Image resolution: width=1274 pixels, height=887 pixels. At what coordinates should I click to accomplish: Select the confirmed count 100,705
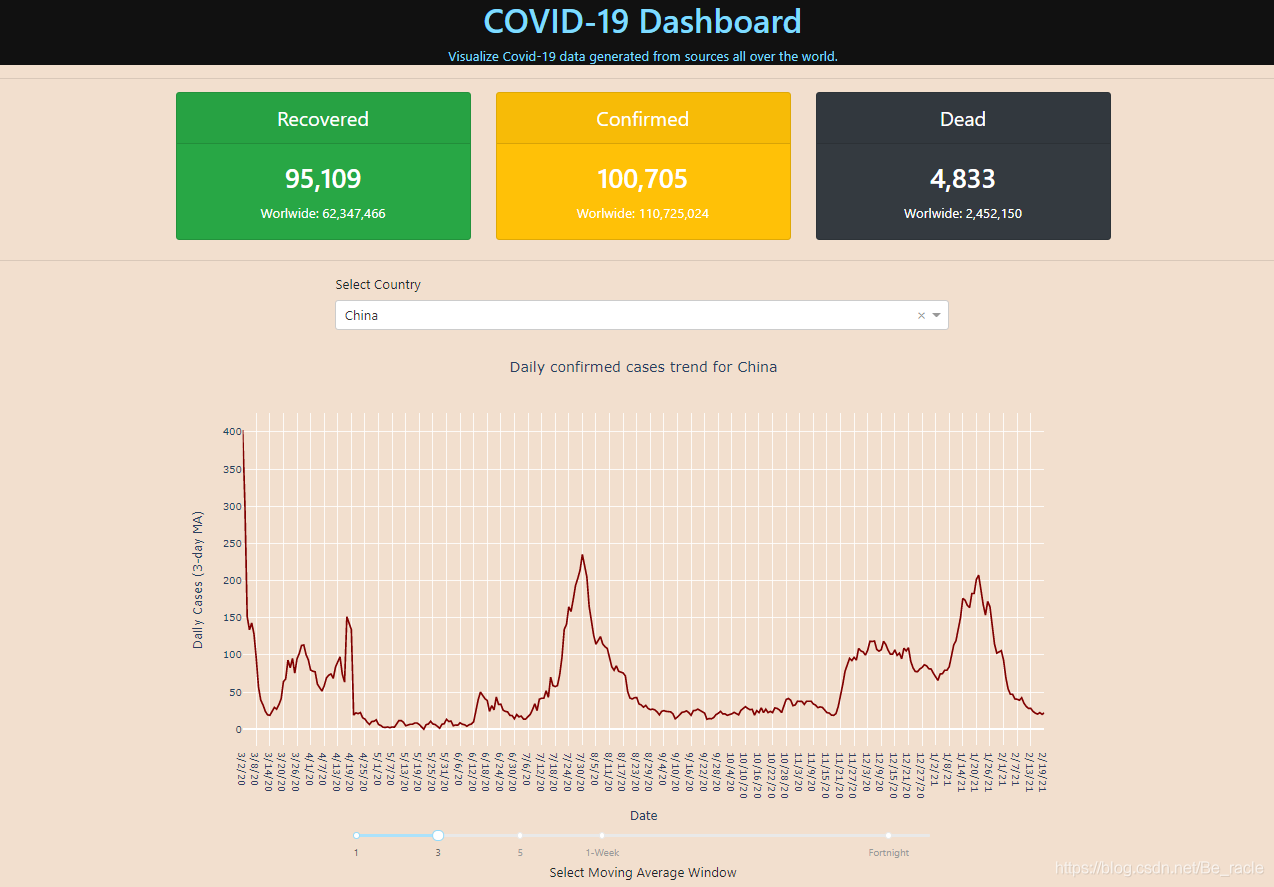tap(643, 179)
